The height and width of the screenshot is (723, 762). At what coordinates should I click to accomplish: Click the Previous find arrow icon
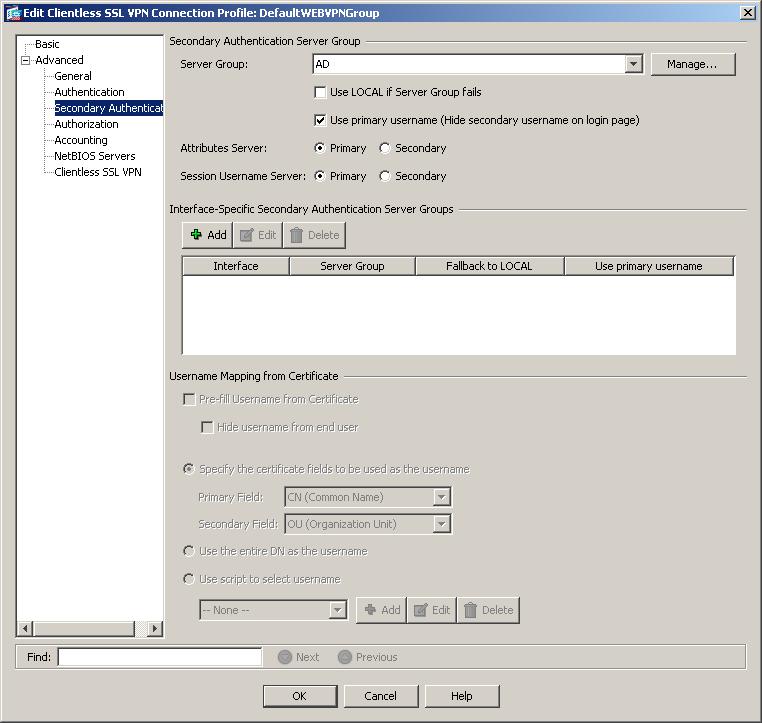pyautogui.click(x=345, y=657)
